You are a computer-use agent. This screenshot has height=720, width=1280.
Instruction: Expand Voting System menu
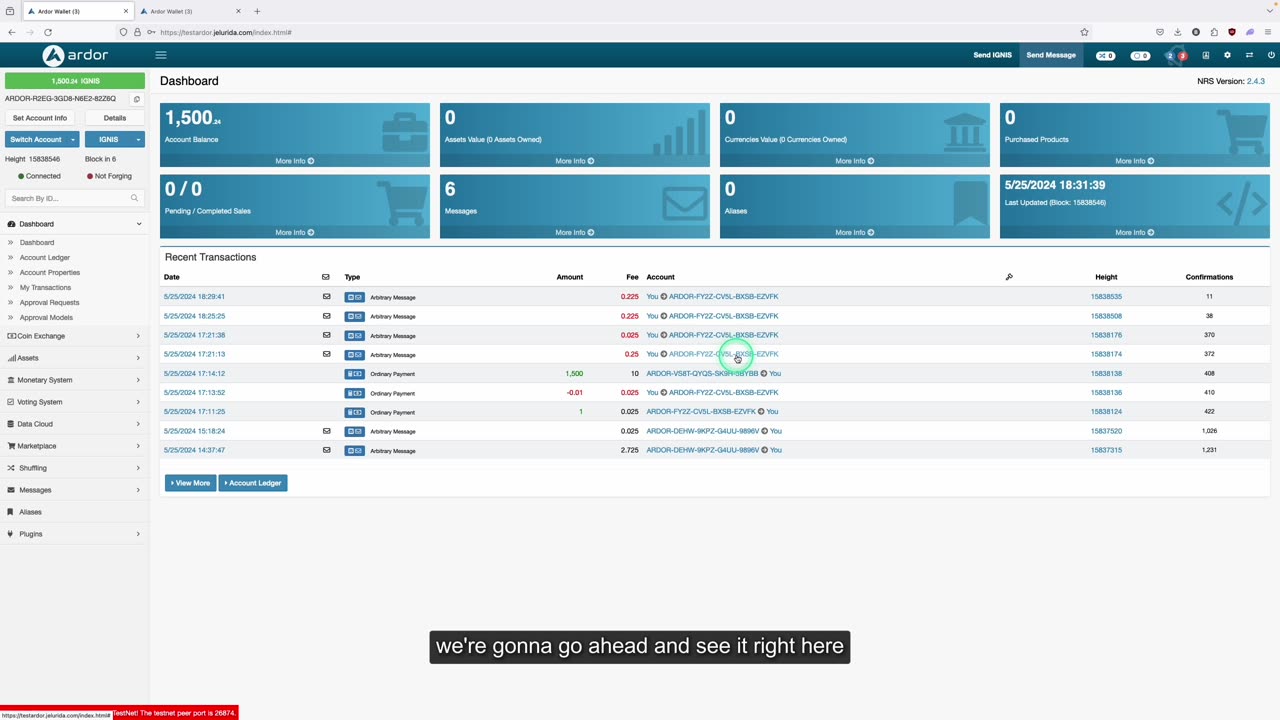(75, 402)
